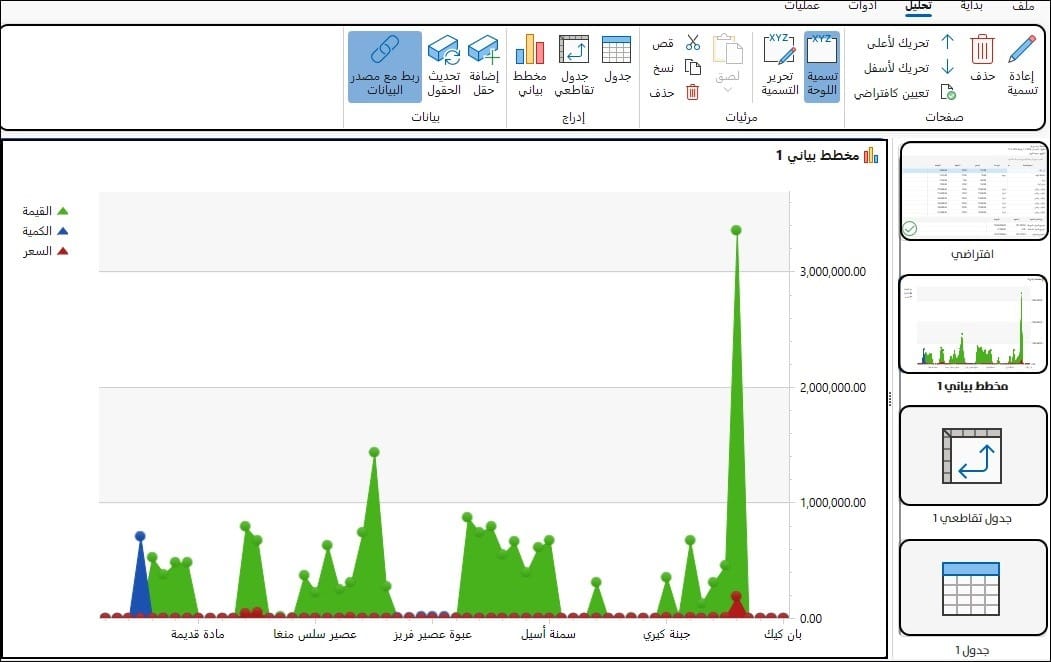Click the Delete page trash icon
1051x662 pixels.
[982, 50]
